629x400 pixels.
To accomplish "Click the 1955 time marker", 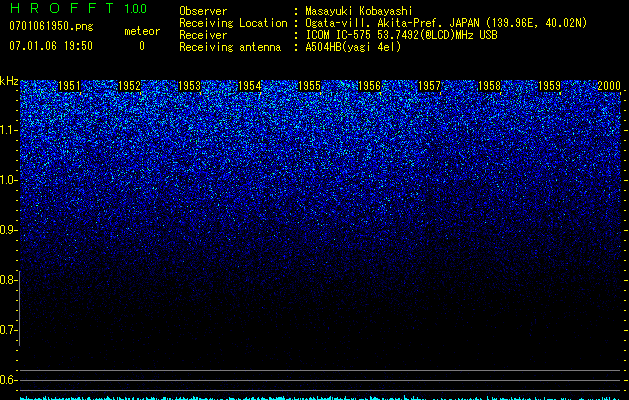I will coord(309,86).
